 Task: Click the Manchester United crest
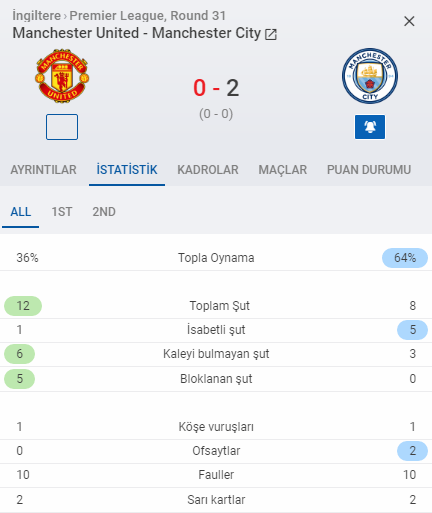pyautogui.click(x=62, y=76)
